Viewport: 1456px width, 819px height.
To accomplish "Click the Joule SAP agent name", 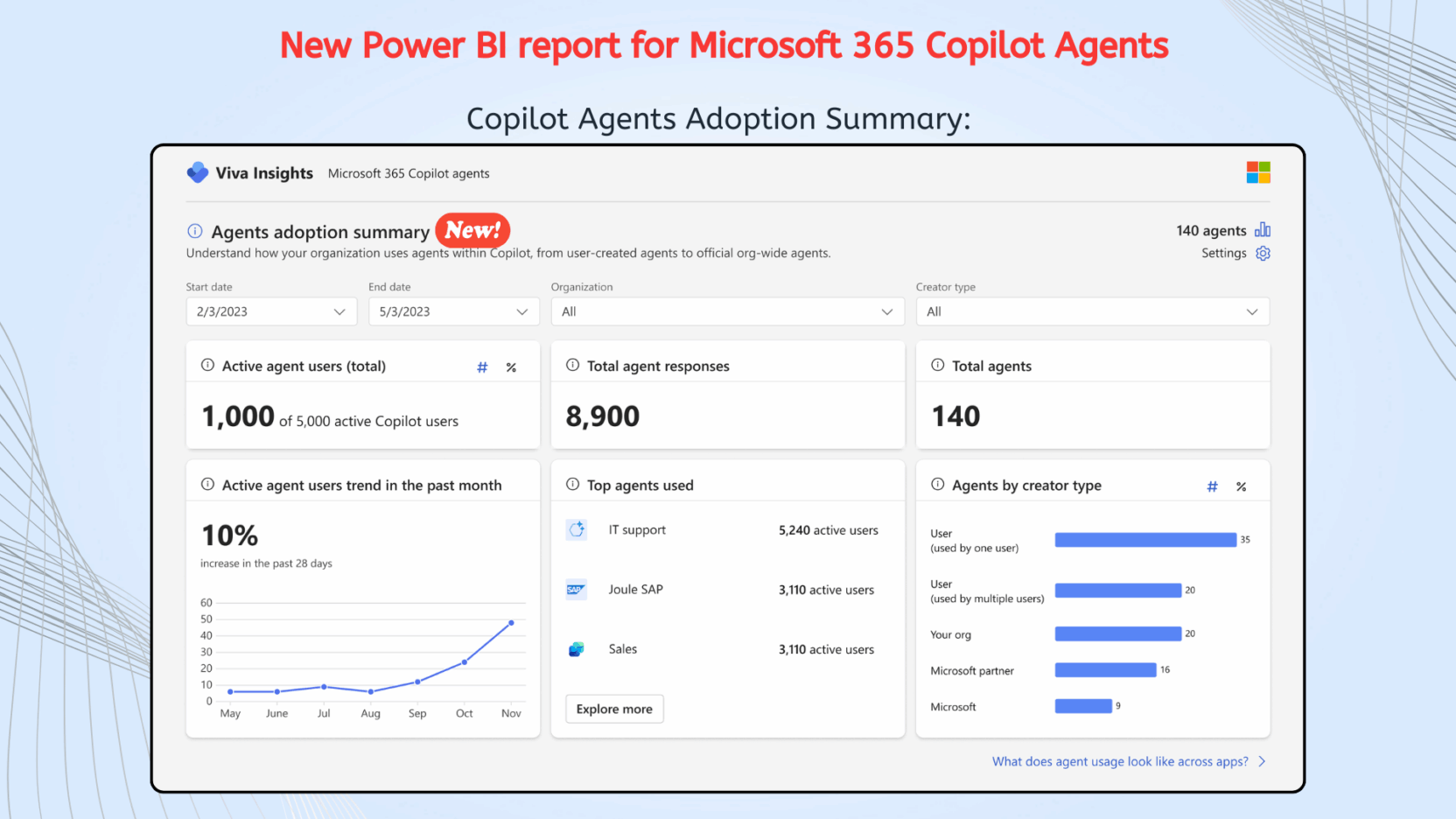I will click(636, 589).
